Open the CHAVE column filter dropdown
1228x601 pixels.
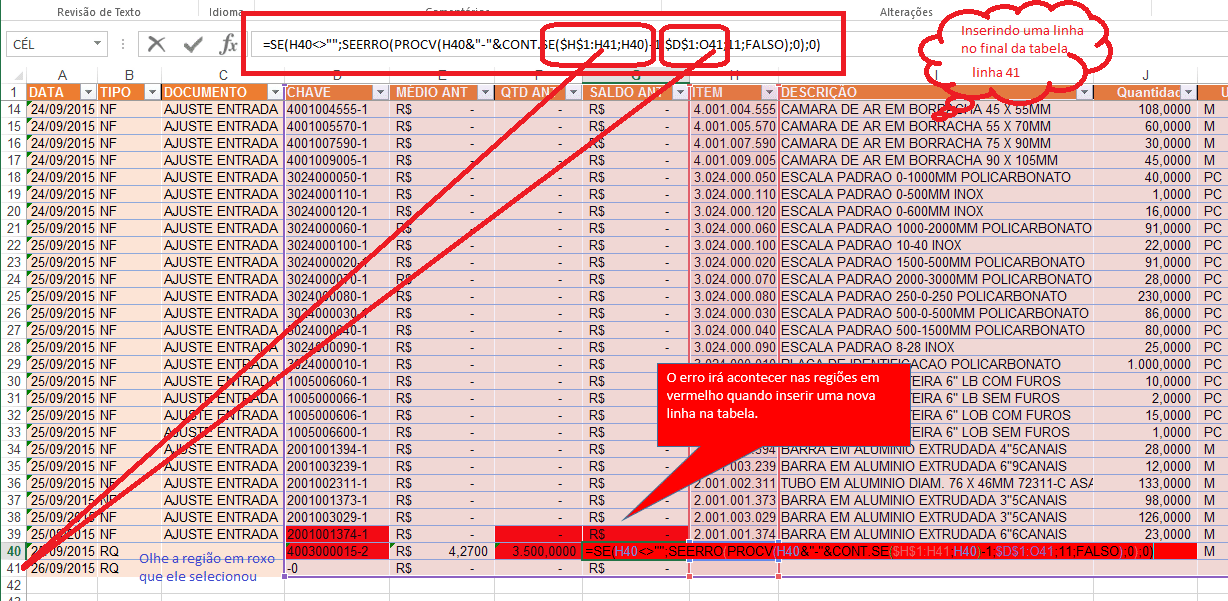(380, 92)
